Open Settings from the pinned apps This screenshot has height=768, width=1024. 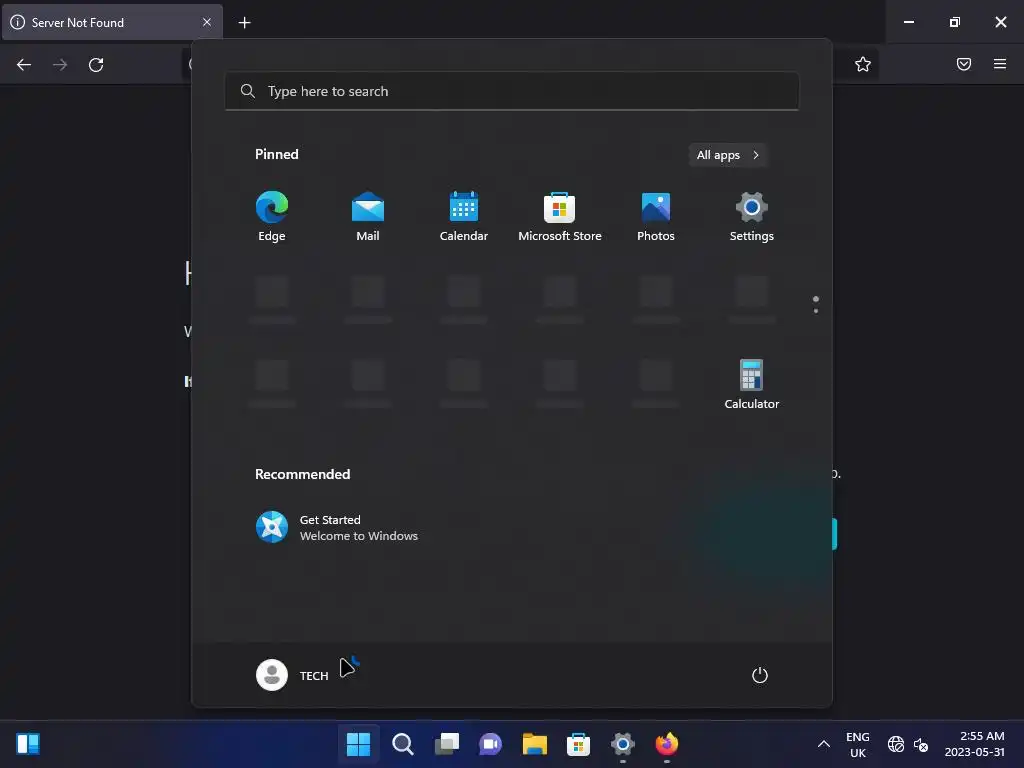pyautogui.click(x=752, y=217)
